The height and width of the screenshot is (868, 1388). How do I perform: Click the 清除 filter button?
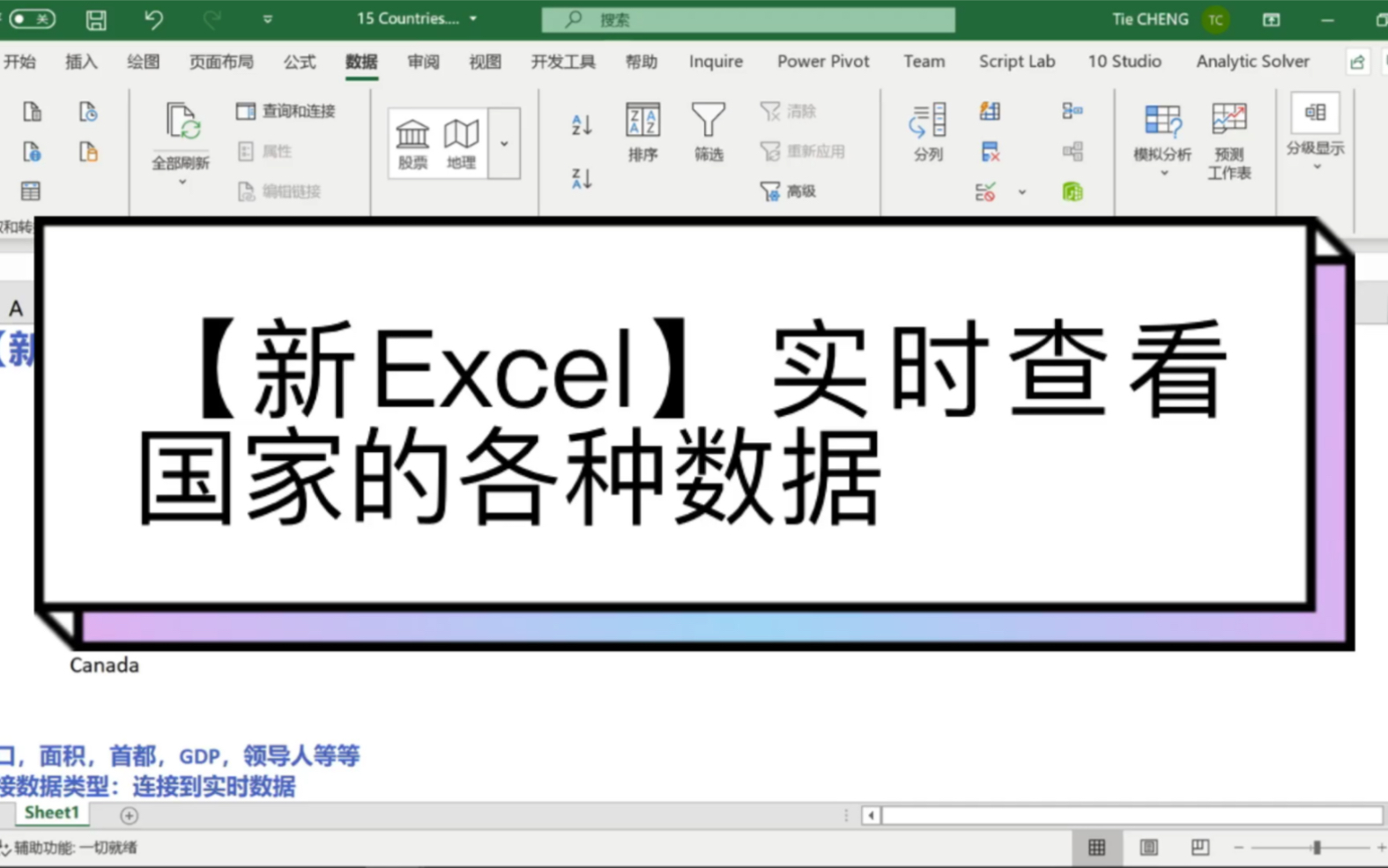789,111
